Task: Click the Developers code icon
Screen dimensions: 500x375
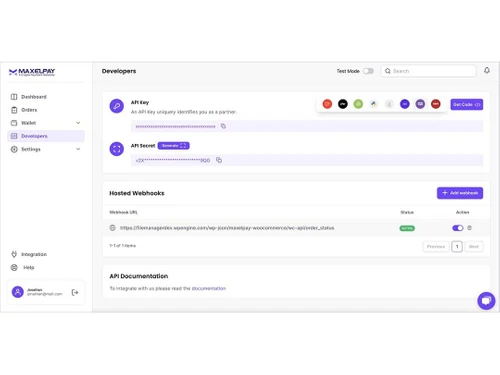Action: [x=14, y=136]
